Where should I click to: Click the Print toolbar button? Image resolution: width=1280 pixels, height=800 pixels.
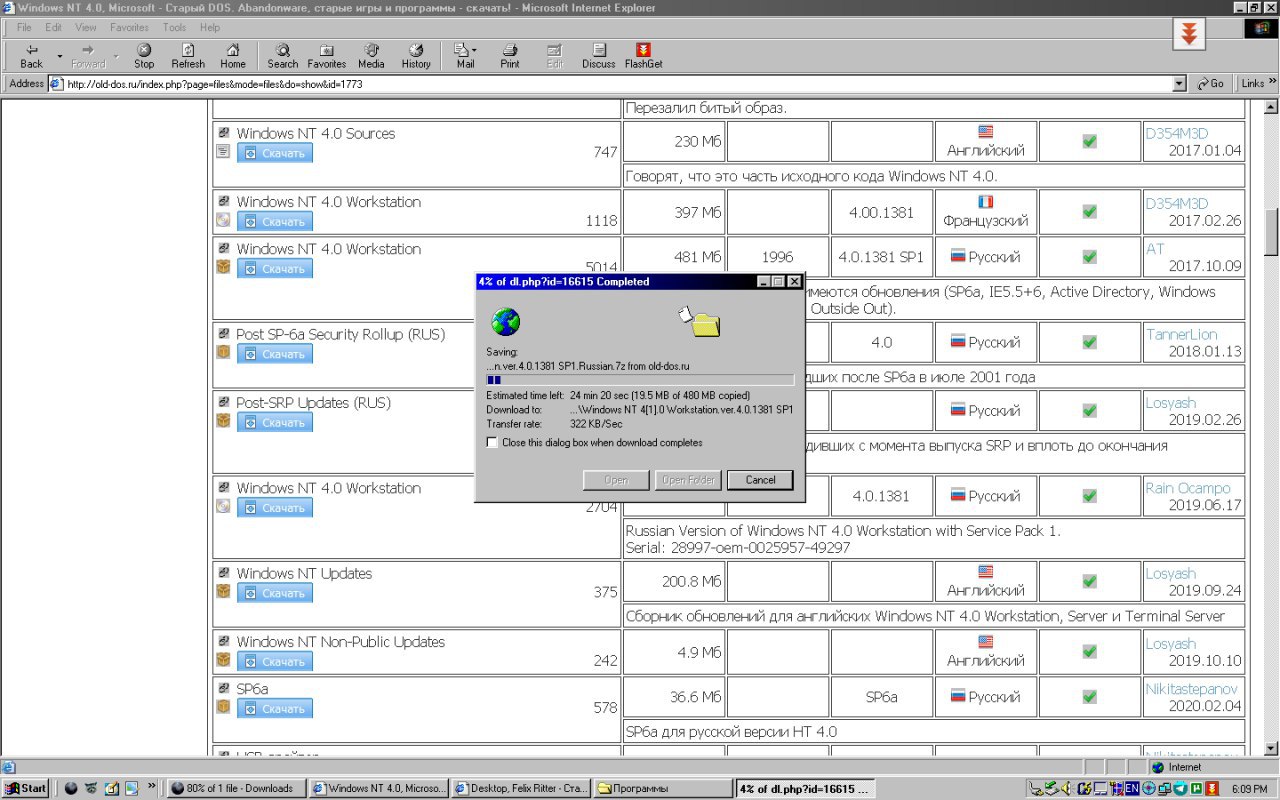coord(510,56)
